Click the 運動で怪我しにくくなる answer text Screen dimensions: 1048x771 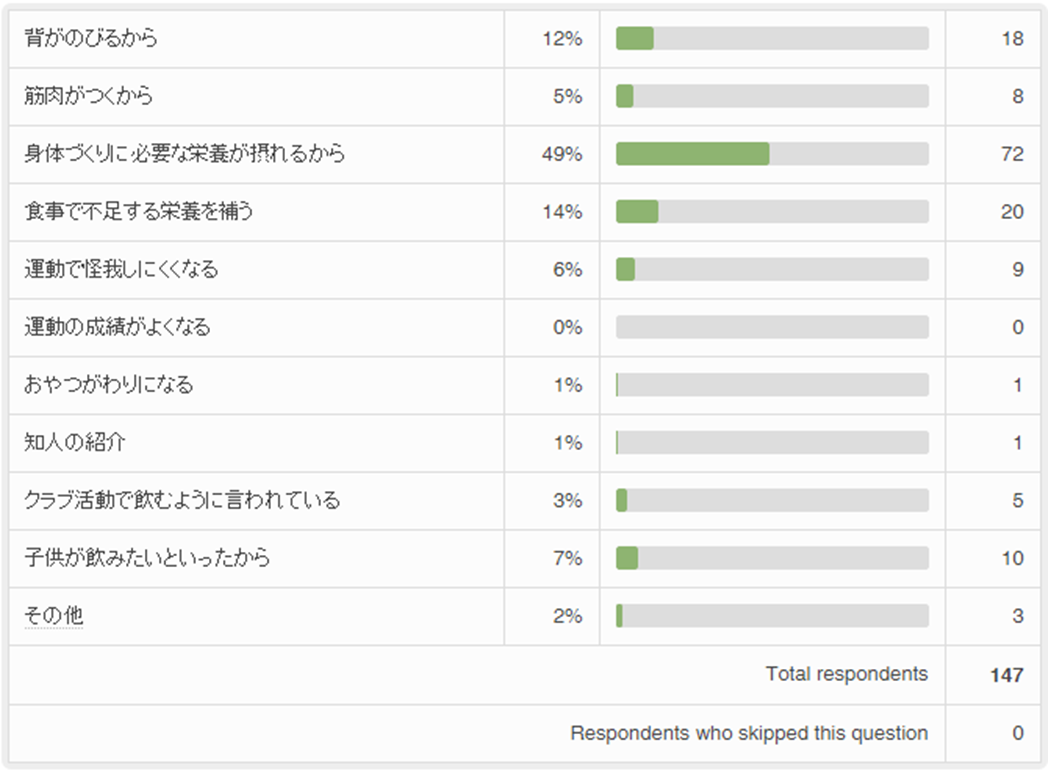coord(121,269)
